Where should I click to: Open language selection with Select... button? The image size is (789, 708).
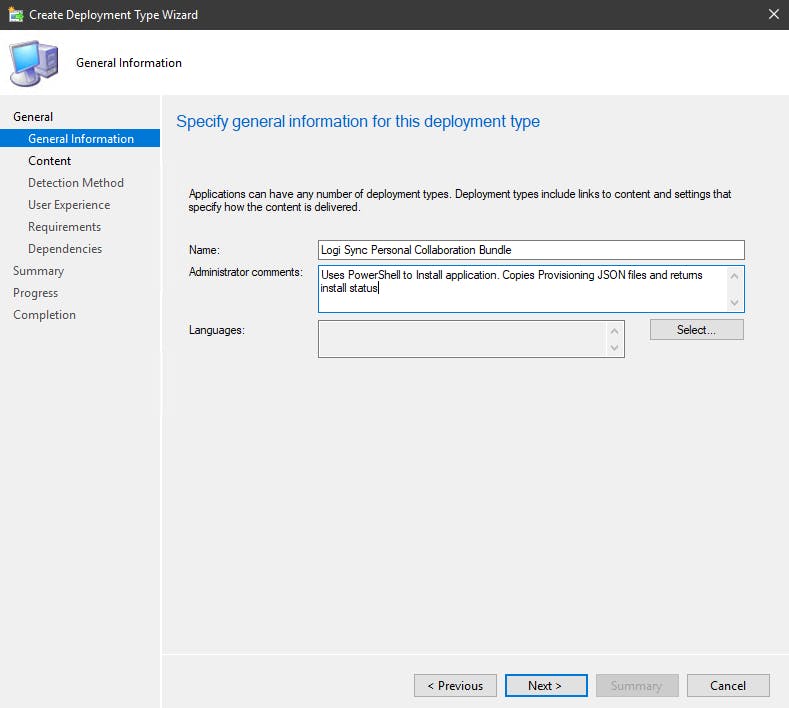[696, 330]
